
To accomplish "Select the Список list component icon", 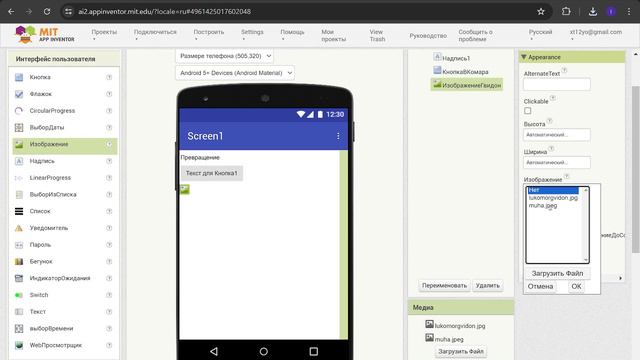I will (x=19, y=211).
